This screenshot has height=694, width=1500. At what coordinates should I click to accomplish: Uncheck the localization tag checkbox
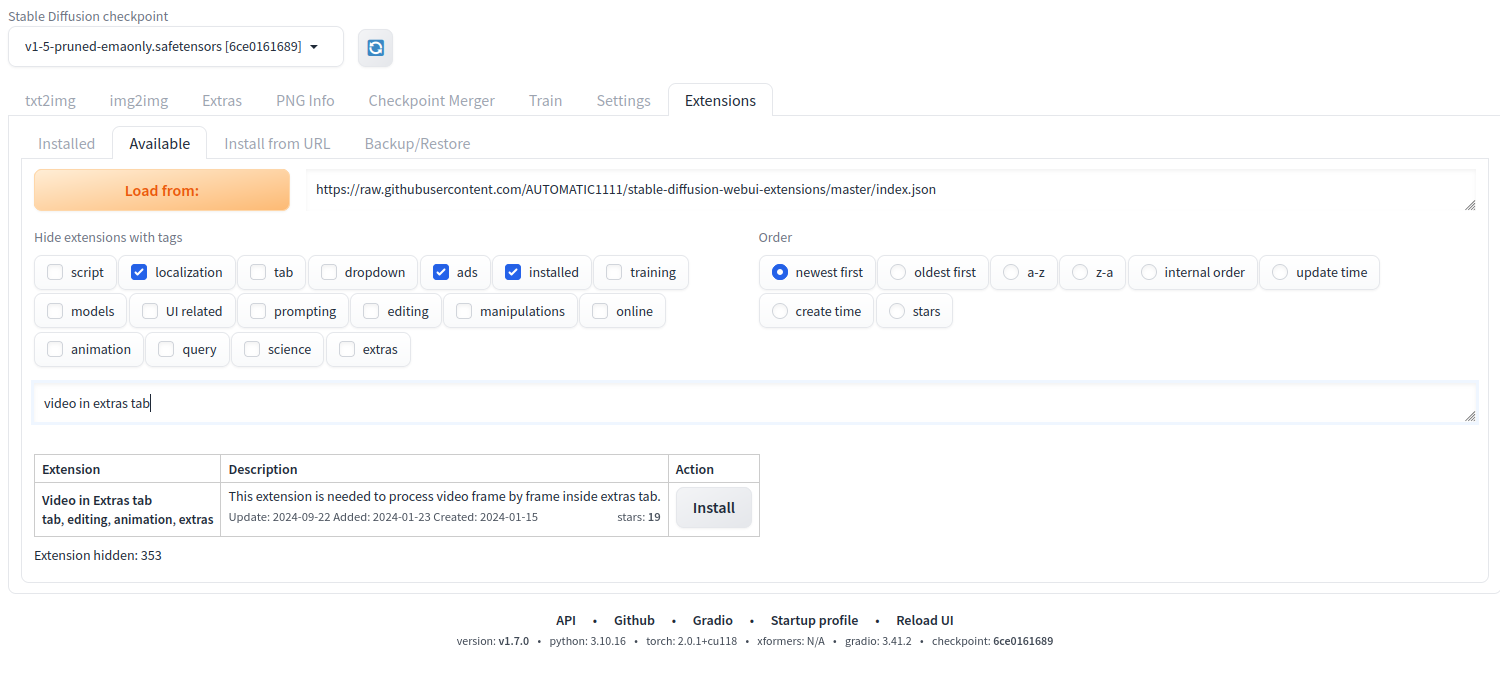[139, 272]
